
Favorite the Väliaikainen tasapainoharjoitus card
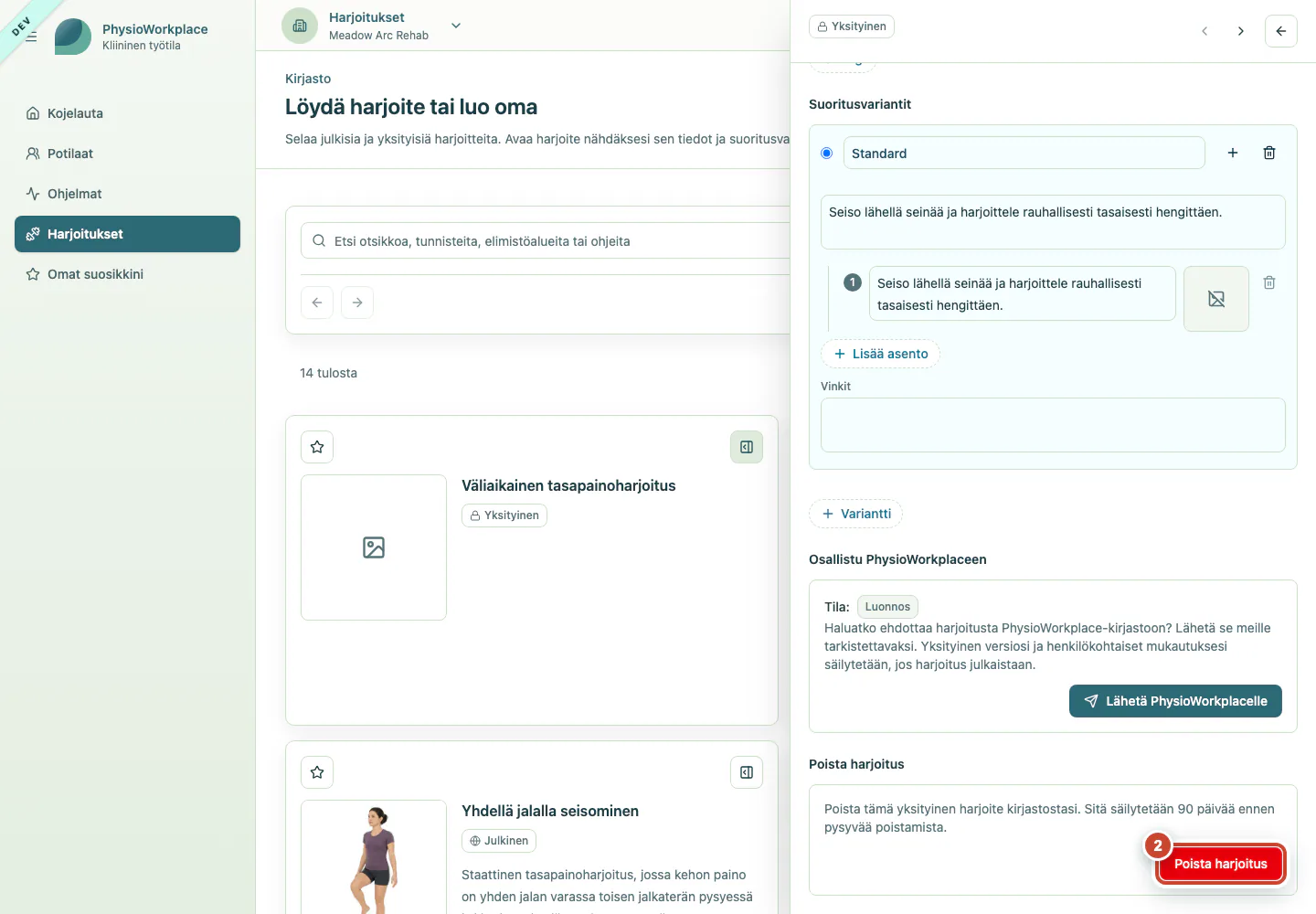(x=317, y=447)
